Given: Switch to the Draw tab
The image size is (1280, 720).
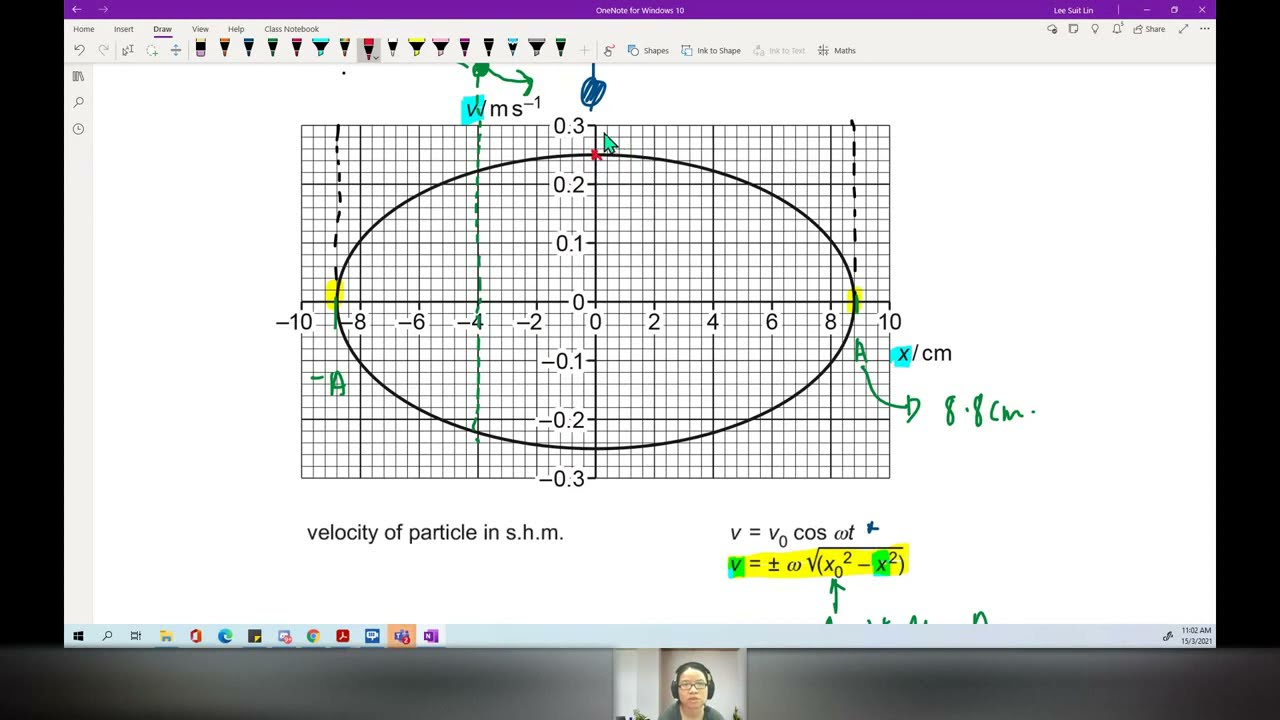Looking at the screenshot, I should point(162,29).
